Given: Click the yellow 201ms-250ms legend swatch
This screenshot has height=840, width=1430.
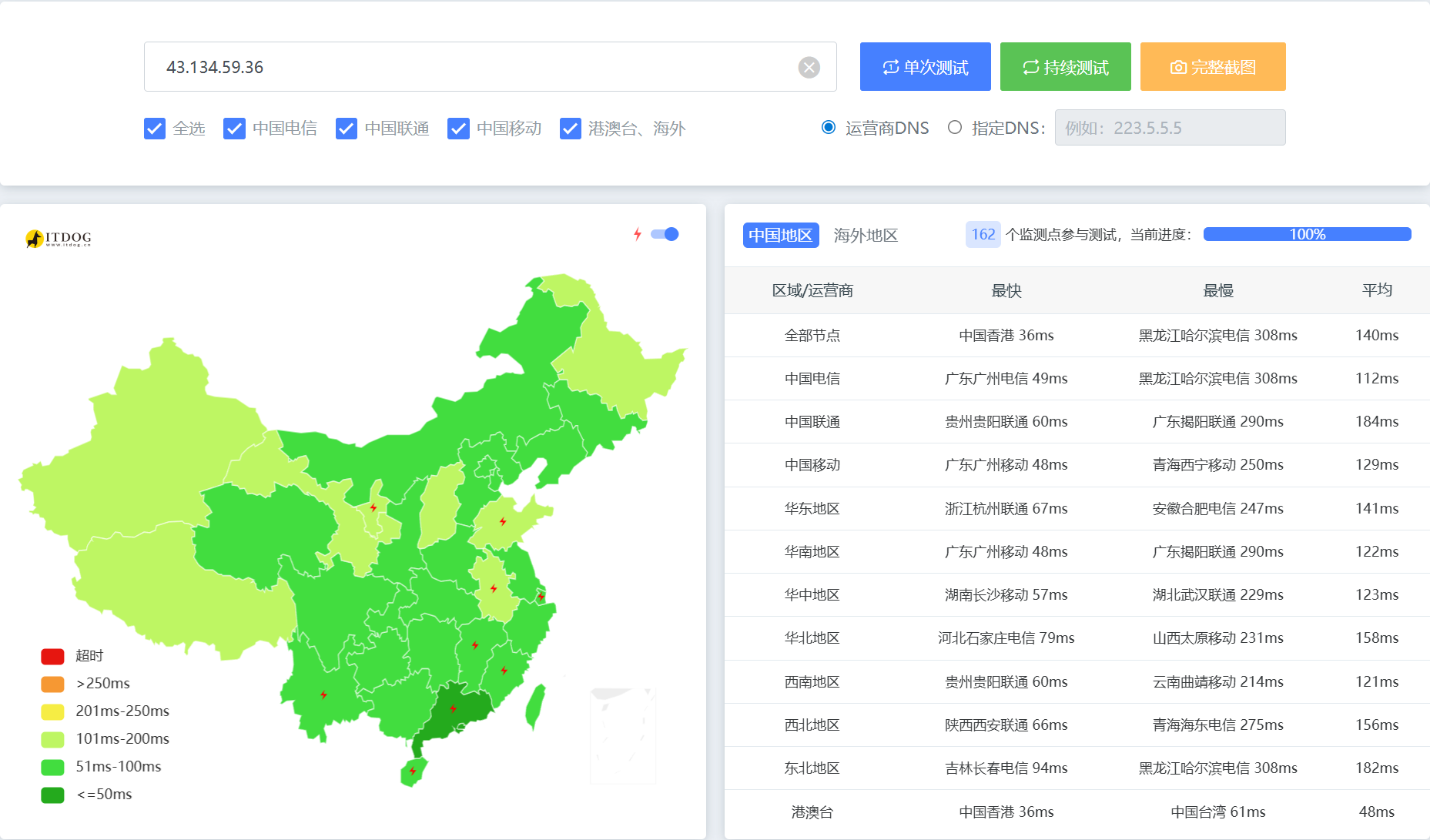Looking at the screenshot, I should coord(52,711).
